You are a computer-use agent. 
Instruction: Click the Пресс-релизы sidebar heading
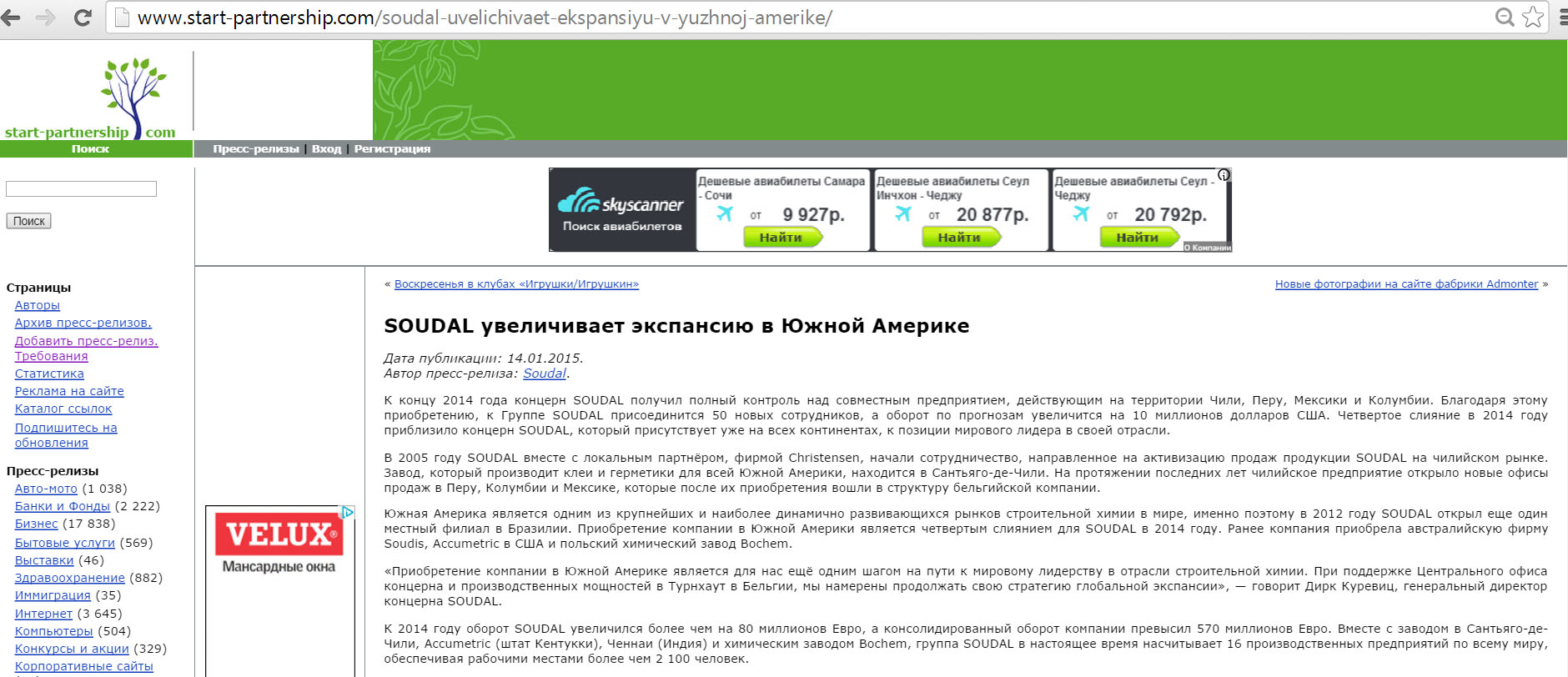coord(53,471)
